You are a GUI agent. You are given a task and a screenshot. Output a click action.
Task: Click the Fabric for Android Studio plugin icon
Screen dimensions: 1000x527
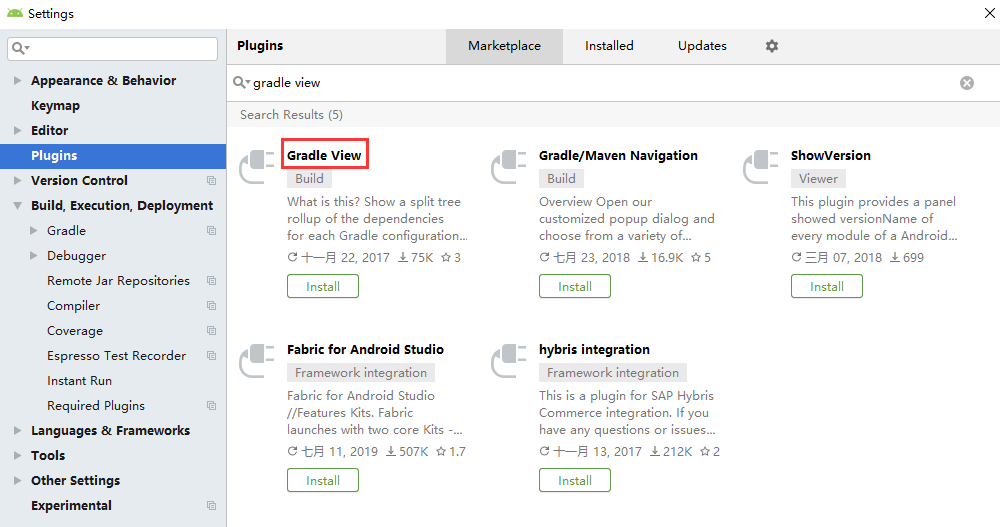[x=256, y=361]
